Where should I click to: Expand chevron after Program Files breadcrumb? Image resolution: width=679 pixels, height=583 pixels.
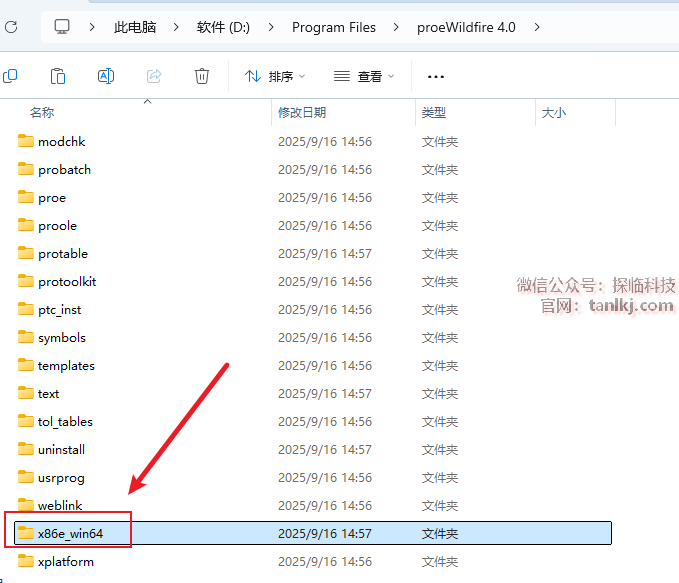(x=397, y=27)
